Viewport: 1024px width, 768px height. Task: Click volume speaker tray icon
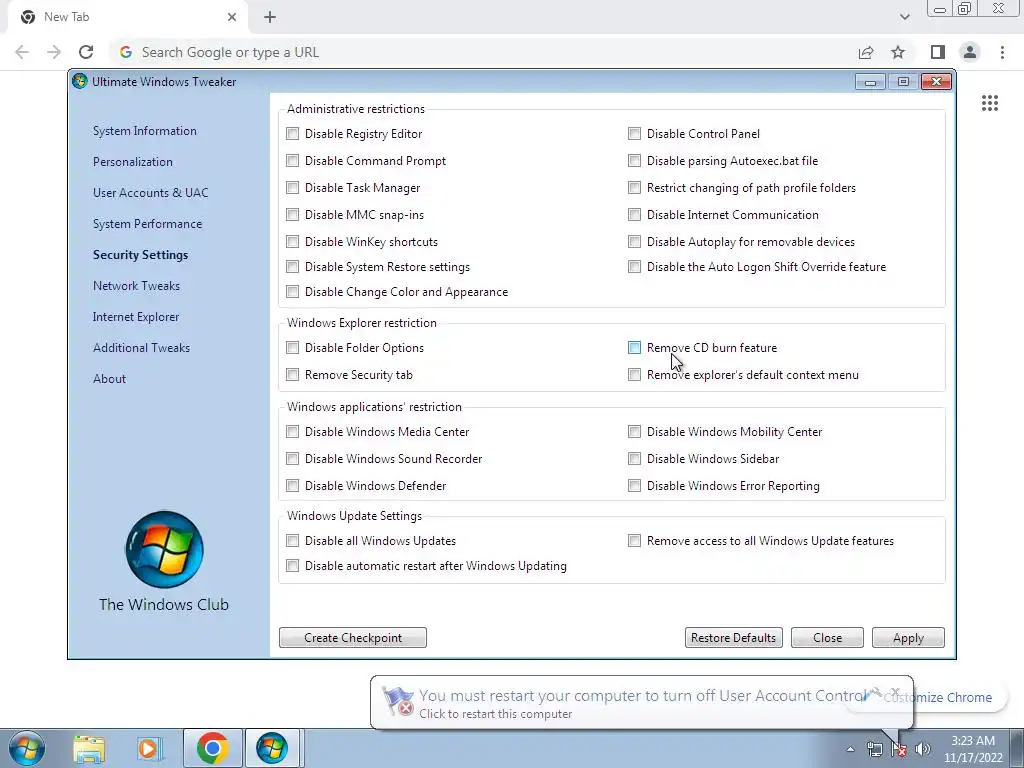tap(923, 749)
